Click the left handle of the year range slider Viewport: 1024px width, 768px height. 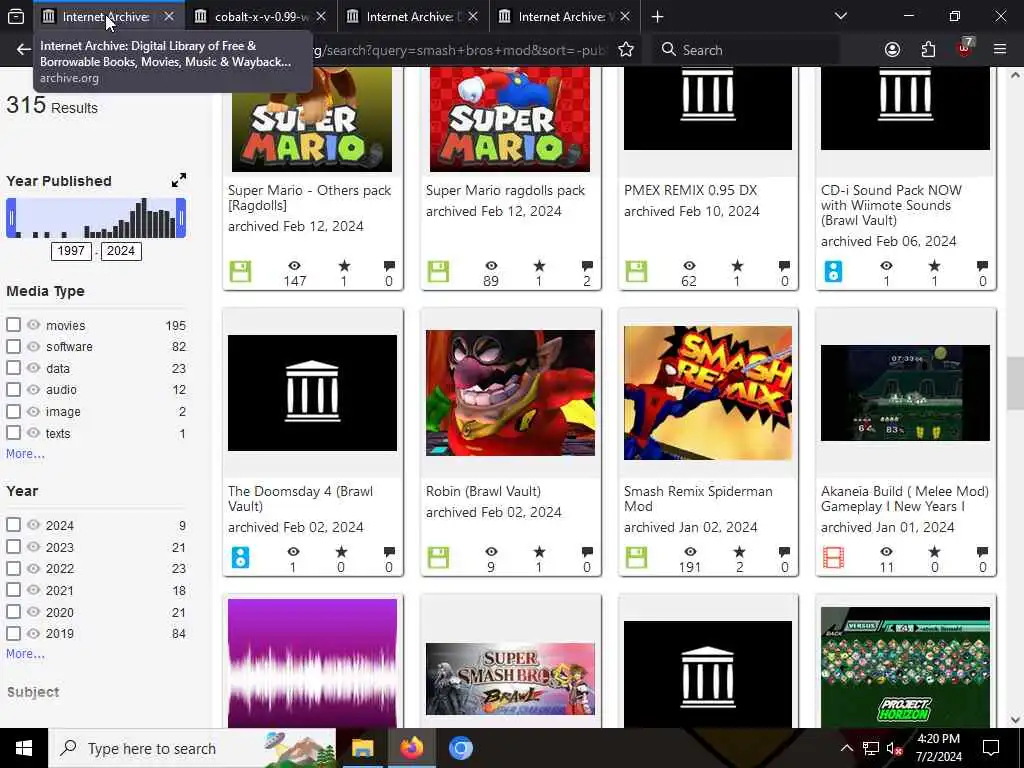(11, 217)
